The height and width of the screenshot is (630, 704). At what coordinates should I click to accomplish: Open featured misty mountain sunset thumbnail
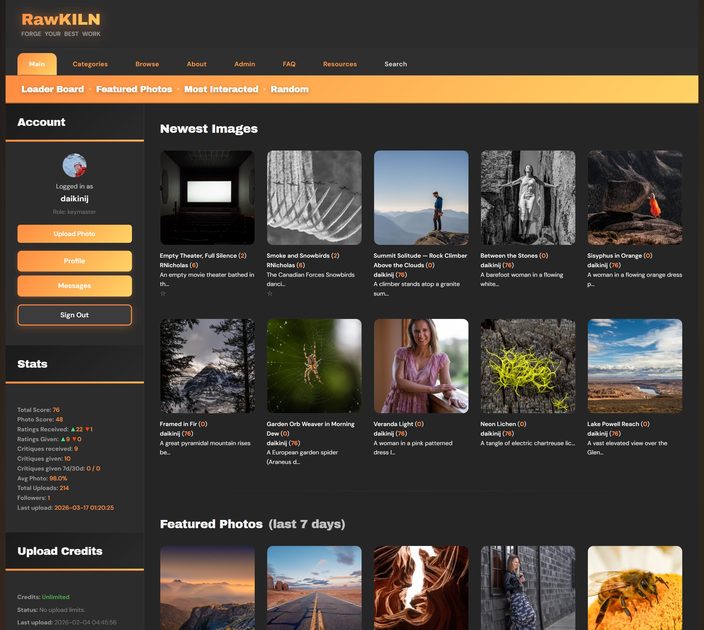pos(207,588)
